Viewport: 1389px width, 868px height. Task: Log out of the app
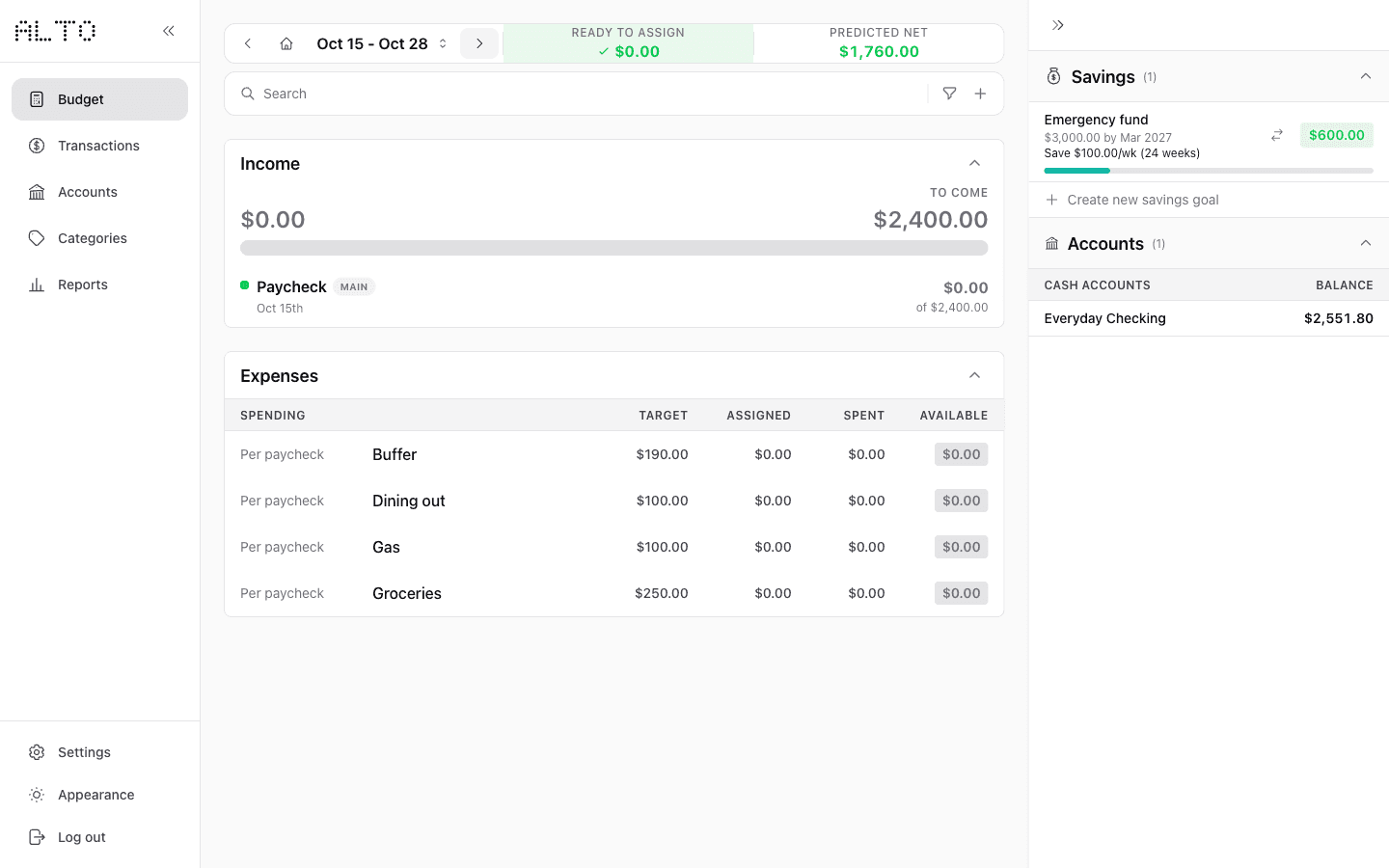pos(99,837)
